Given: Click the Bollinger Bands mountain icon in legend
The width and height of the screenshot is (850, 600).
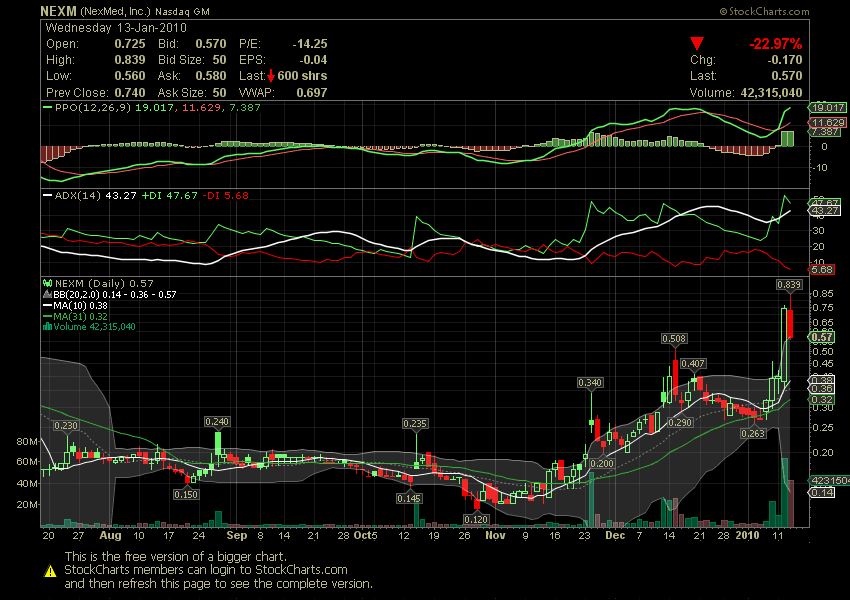Looking at the screenshot, I should [47, 294].
